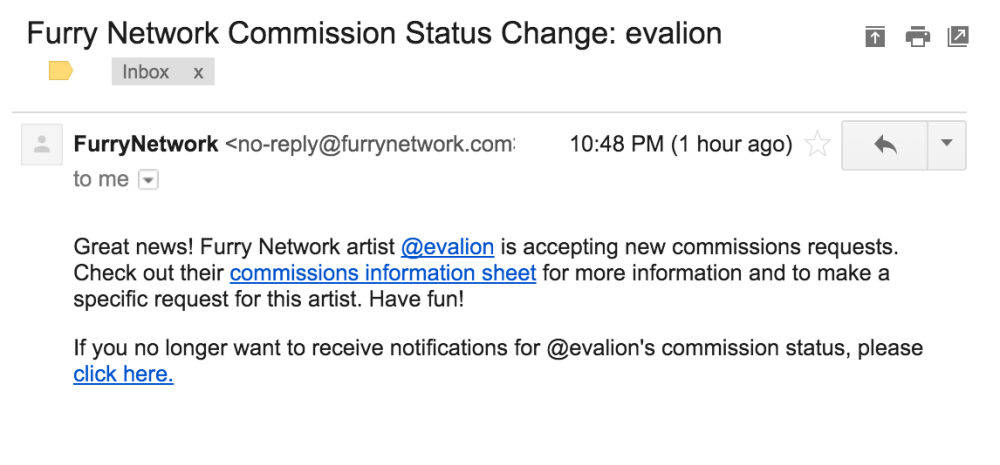The height and width of the screenshot is (465, 1000).
Task: Click the FurryNetwork sender name
Action: point(146,145)
